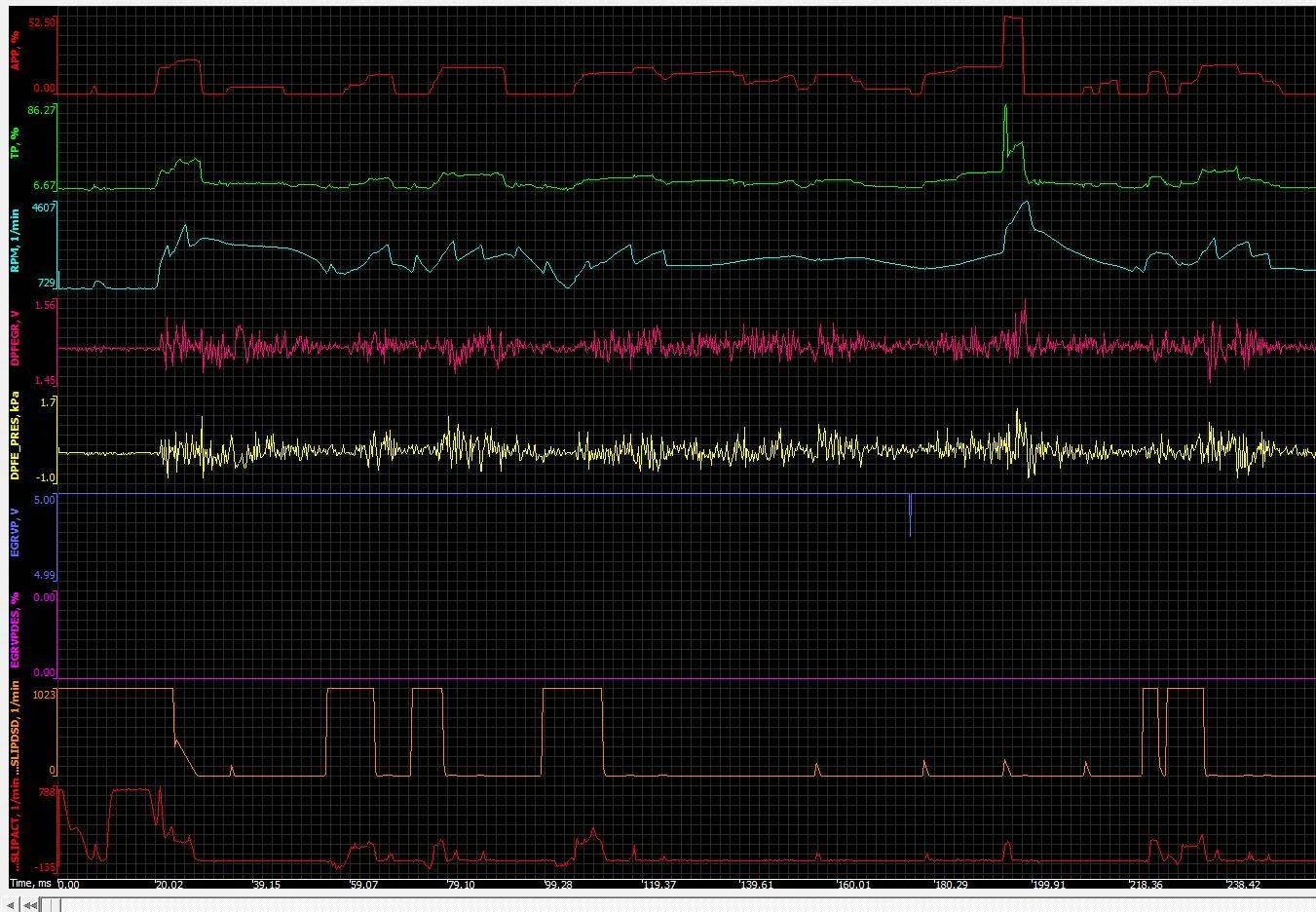This screenshot has height=912, width=1316.
Task: Click the double-arrow fast scroll left button
Action: (31, 905)
